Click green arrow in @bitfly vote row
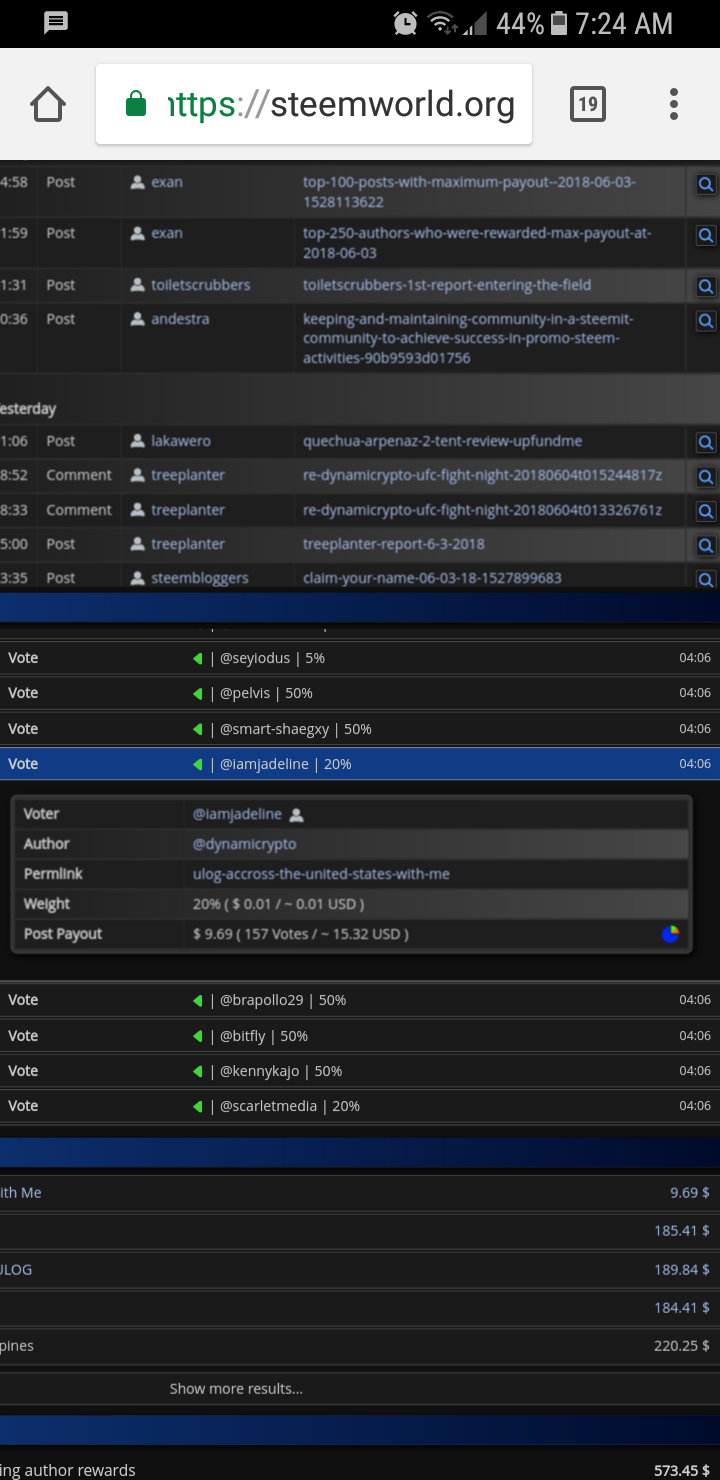Screen dimensions: 720x1480 pos(197,1036)
